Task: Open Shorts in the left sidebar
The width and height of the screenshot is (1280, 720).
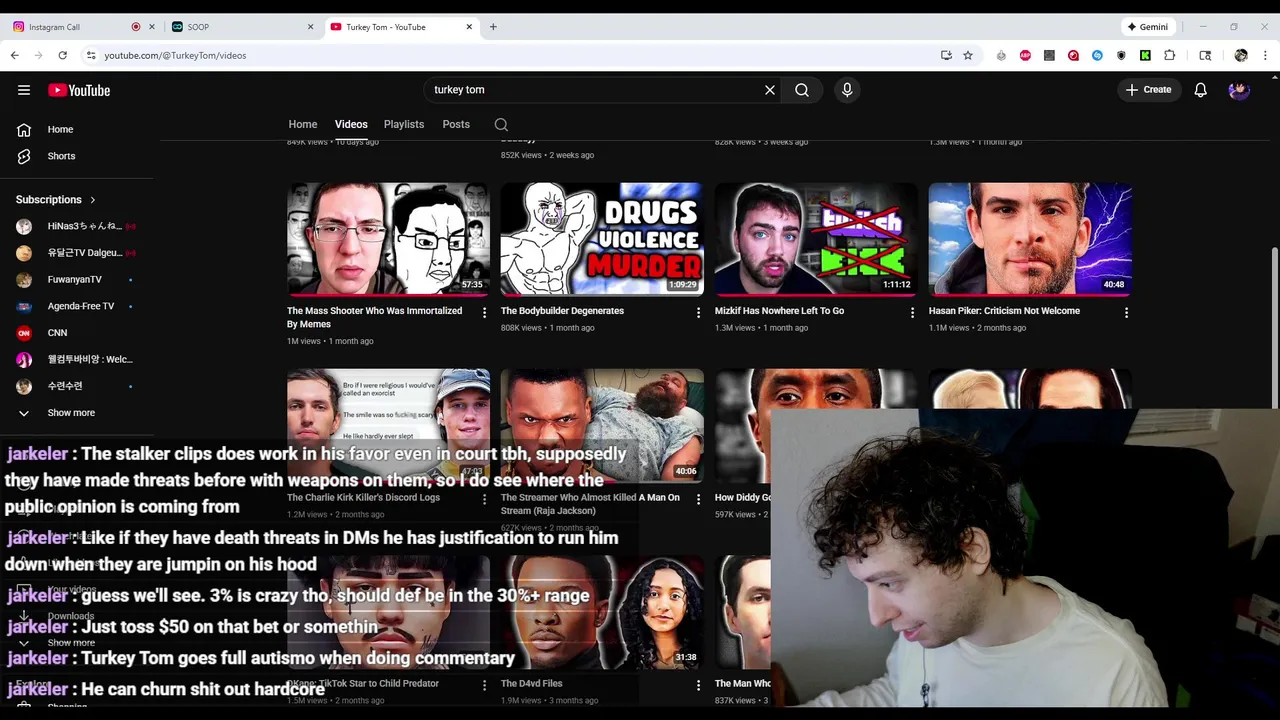Action: pyautogui.click(x=60, y=156)
